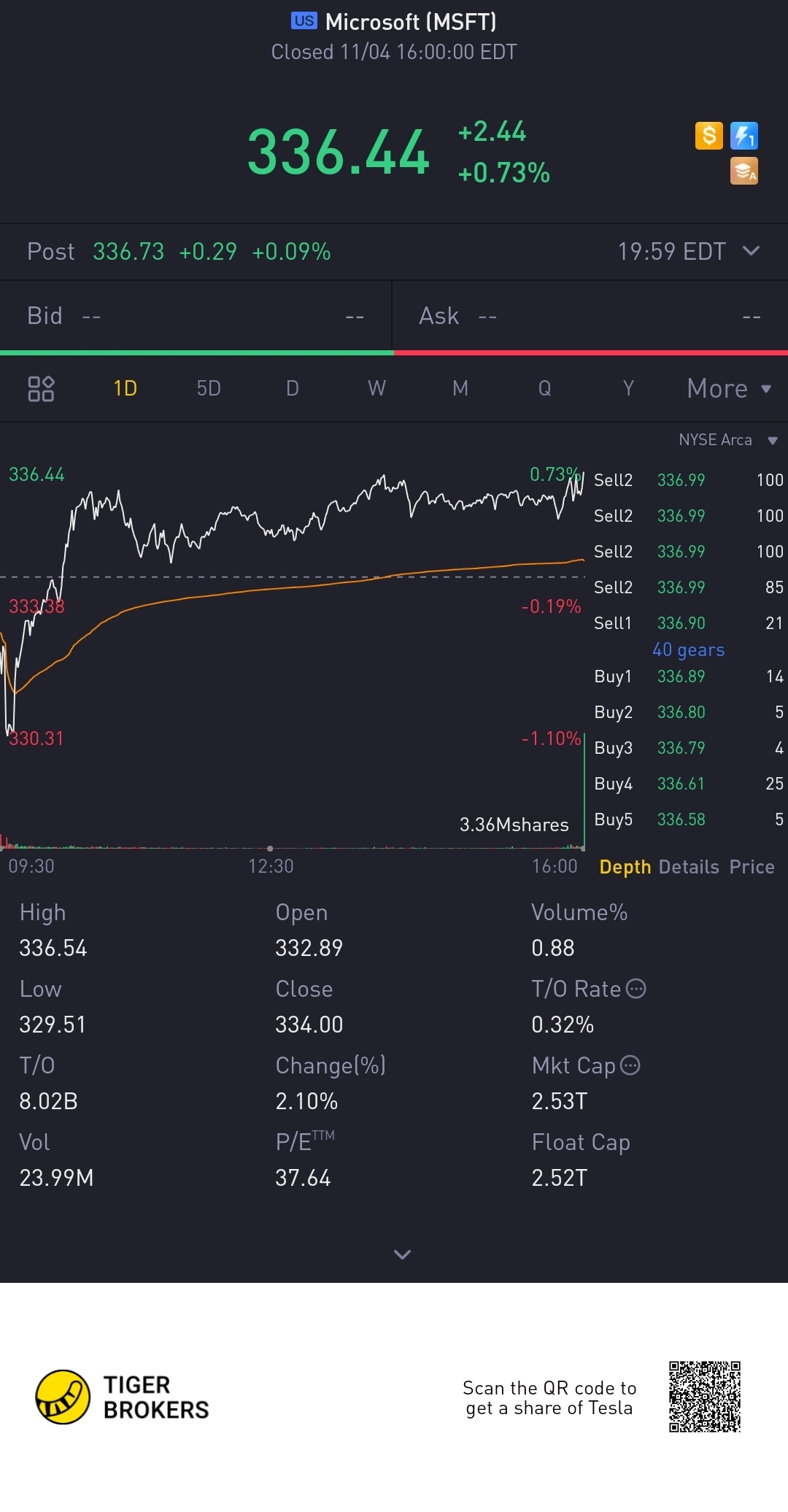Viewport: 788px width, 1512px height.
Task: Tap the Buy3 336.79 order row
Action: click(x=689, y=748)
